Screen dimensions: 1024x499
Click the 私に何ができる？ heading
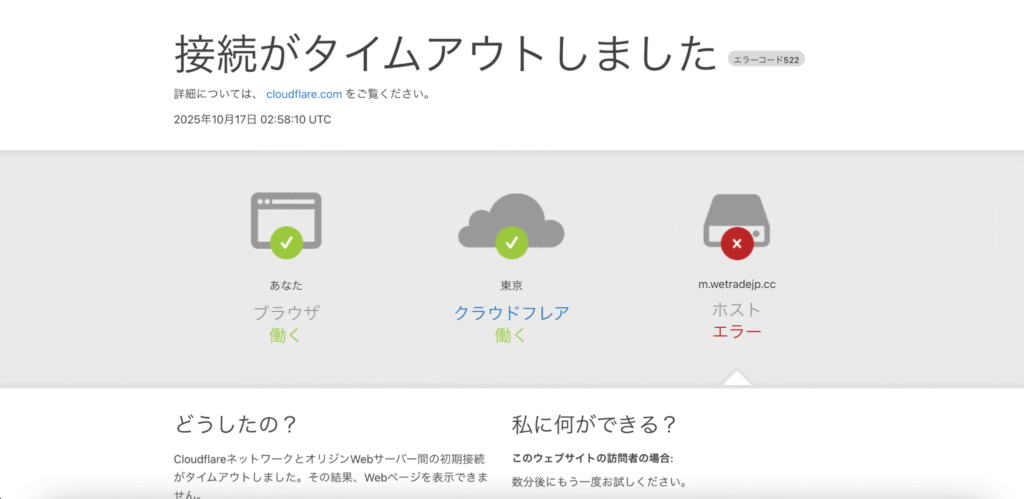click(594, 425)
